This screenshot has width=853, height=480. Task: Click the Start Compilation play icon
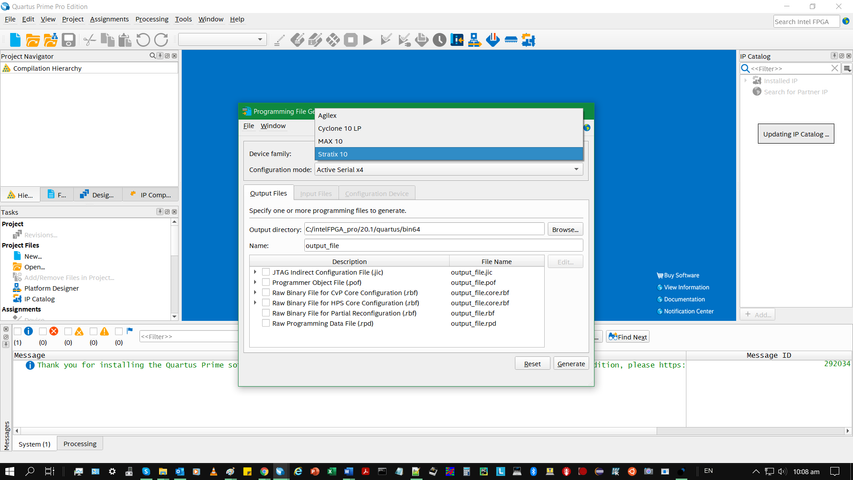368,40
